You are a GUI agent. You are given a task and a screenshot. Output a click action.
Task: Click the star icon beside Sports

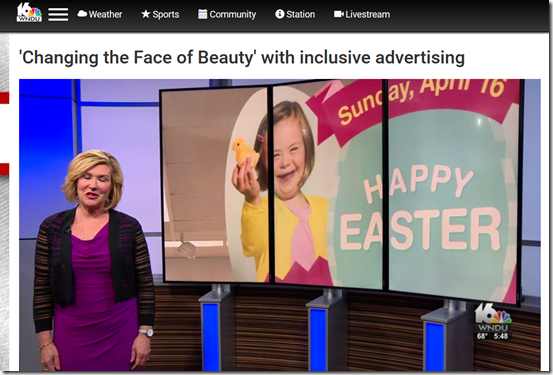click(x=146, y=14)
